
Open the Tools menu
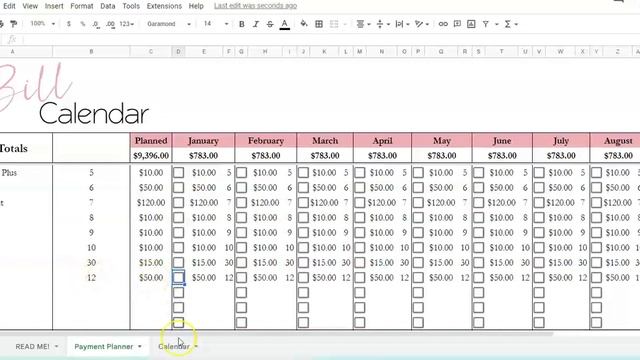pos(131,6)
